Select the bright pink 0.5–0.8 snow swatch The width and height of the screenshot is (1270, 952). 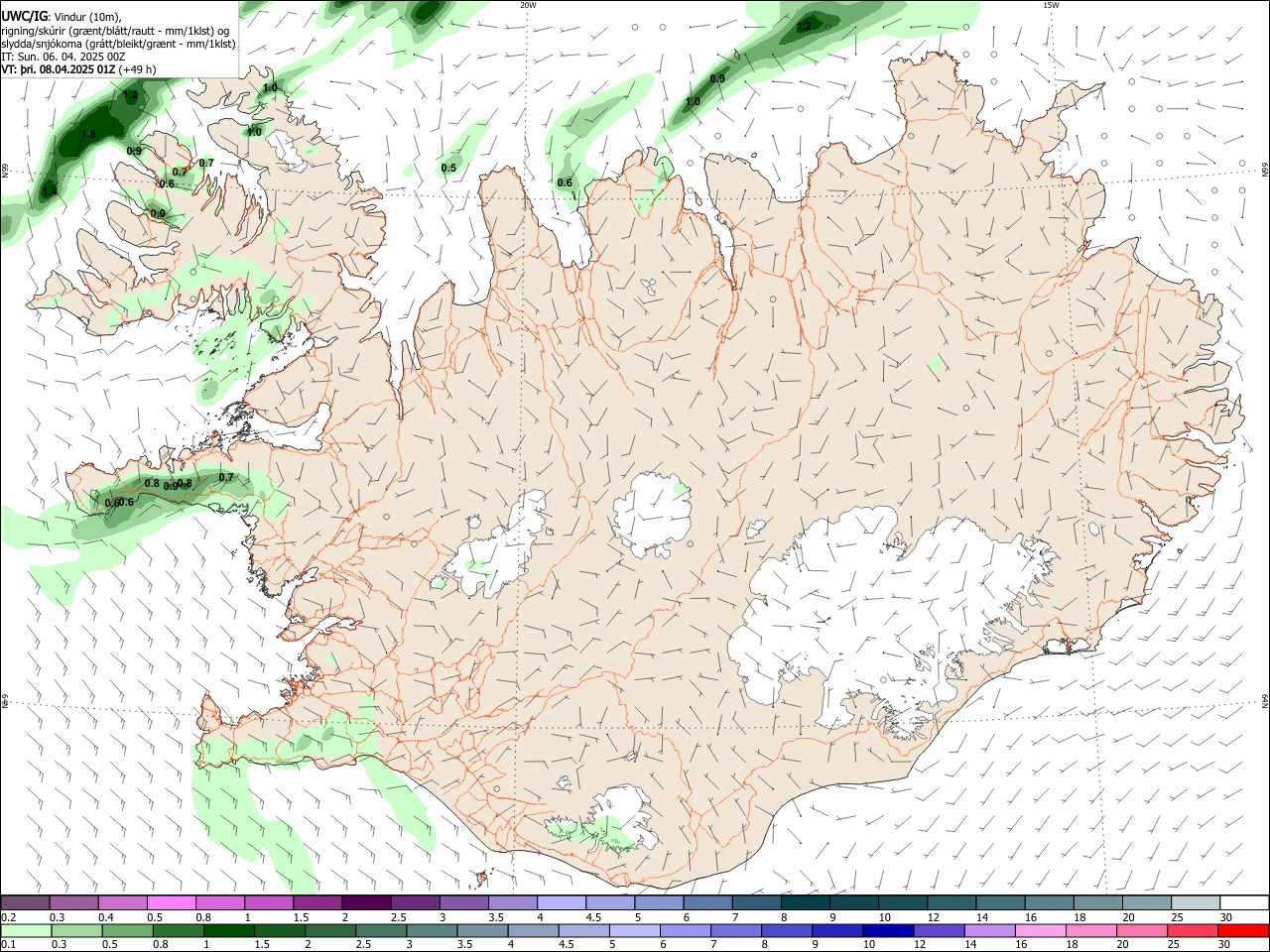[x=171, y=903]
